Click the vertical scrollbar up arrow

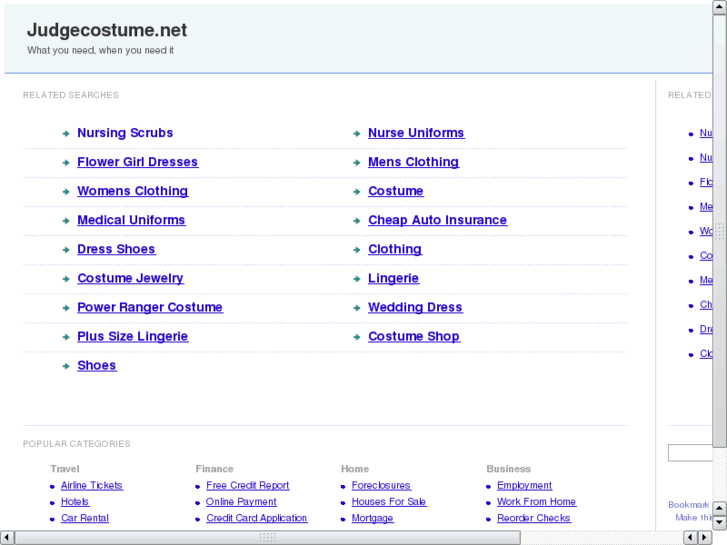pos(719,7)
